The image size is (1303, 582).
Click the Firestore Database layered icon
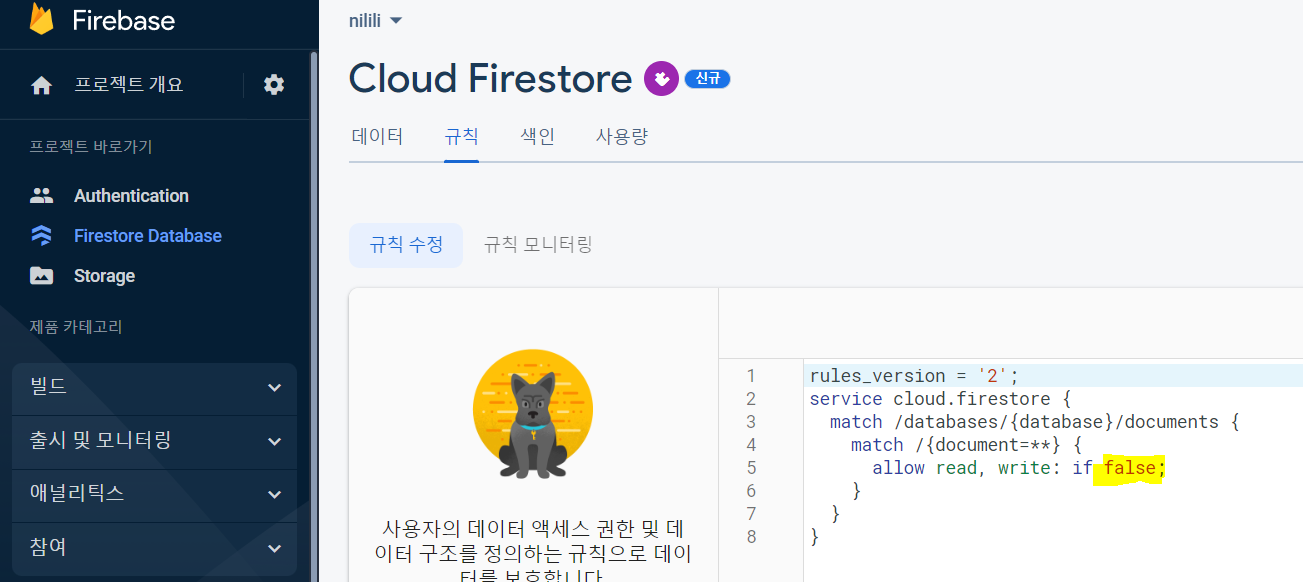[x=42, y=236]
